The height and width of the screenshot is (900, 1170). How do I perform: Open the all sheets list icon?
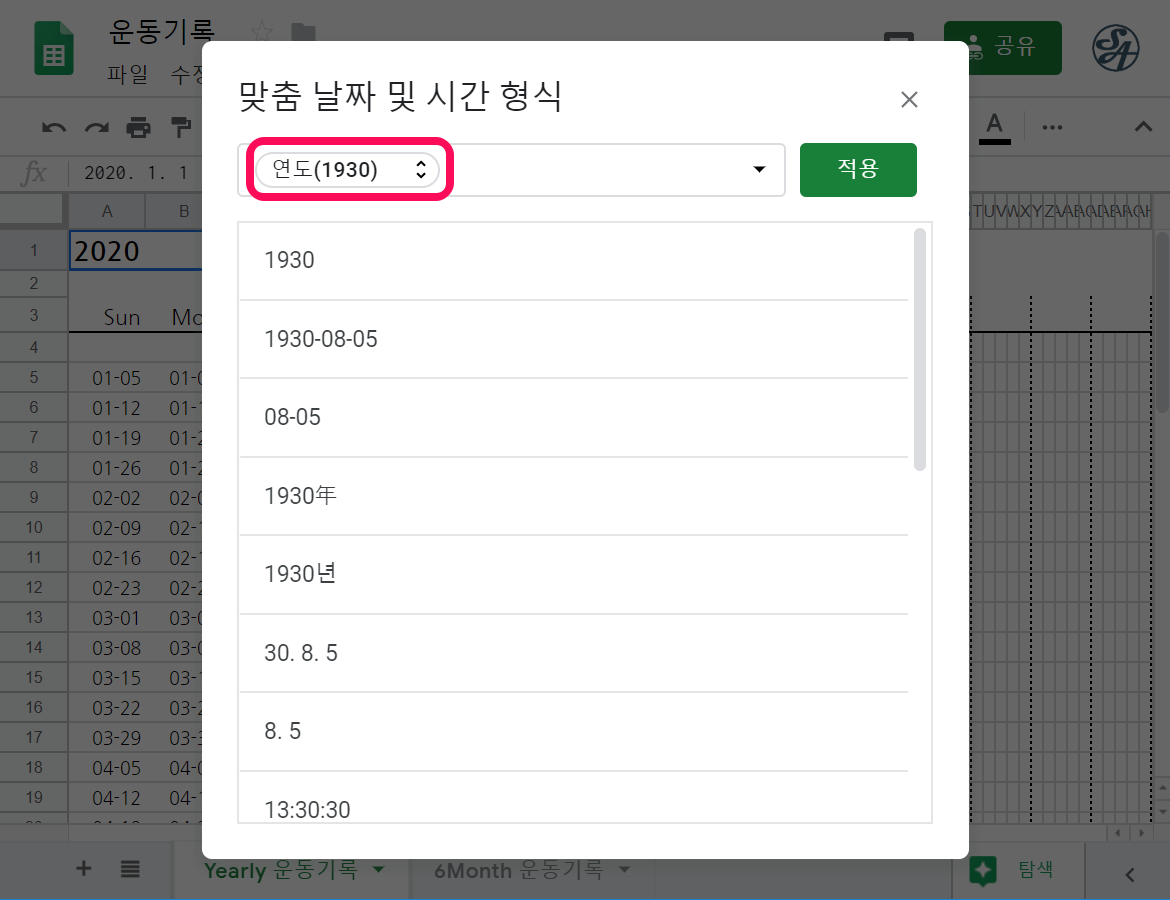click(x=130, y=869)
